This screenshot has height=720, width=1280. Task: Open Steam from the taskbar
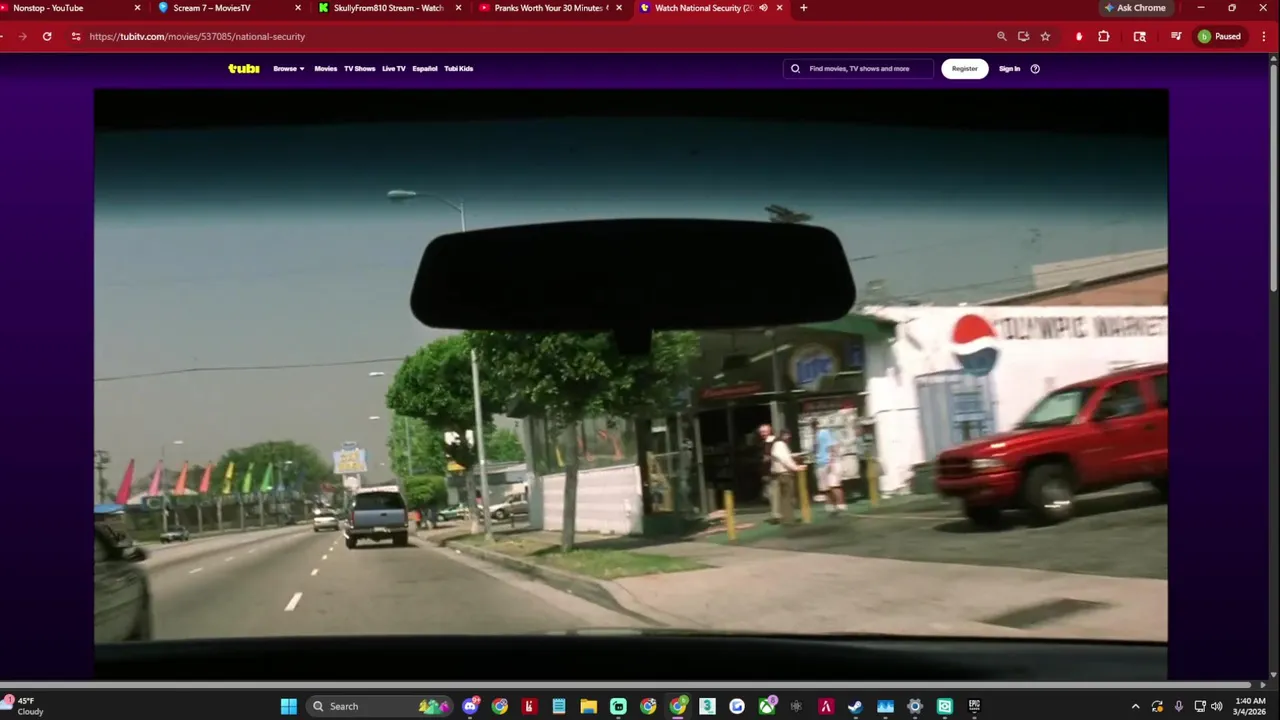click(855, 706)
